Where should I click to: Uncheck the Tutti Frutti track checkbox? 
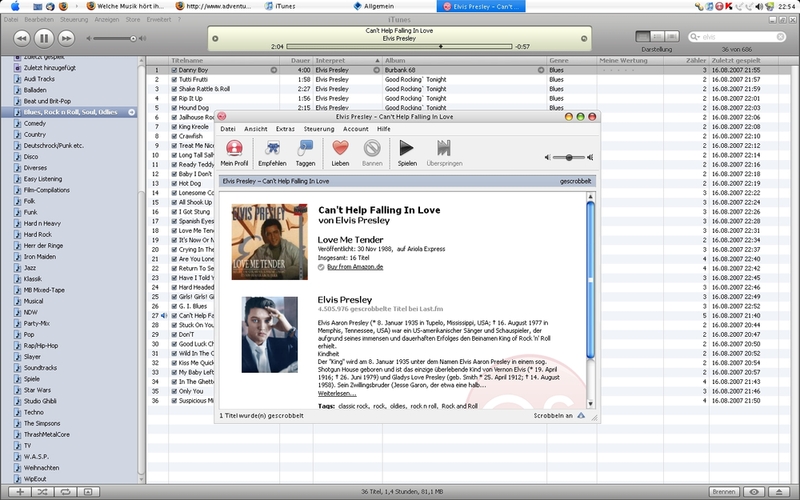pos(174,80)
